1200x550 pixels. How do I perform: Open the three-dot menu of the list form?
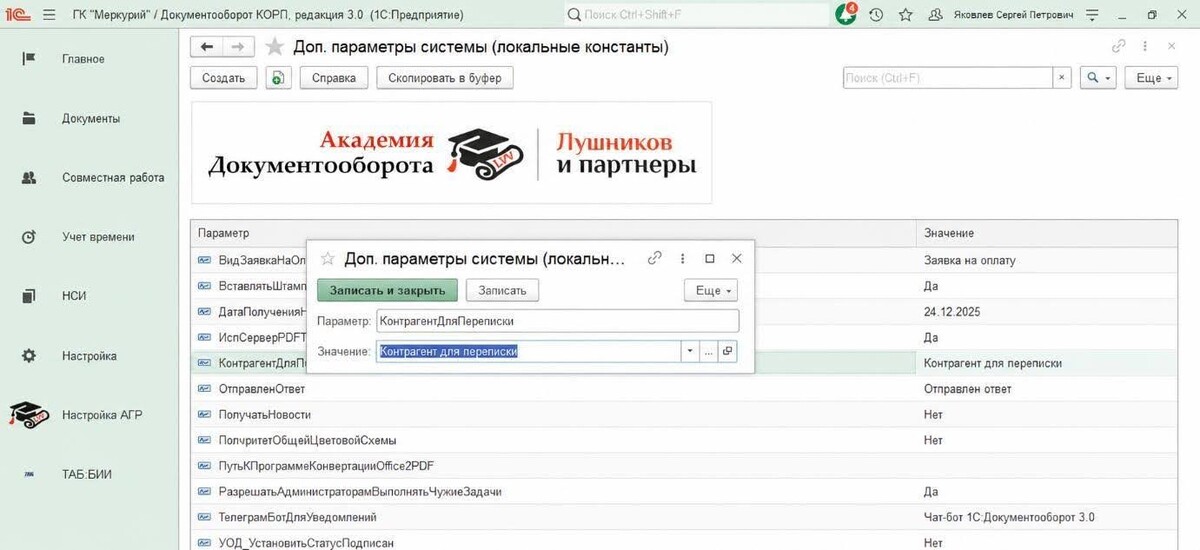click(1145, 46)
